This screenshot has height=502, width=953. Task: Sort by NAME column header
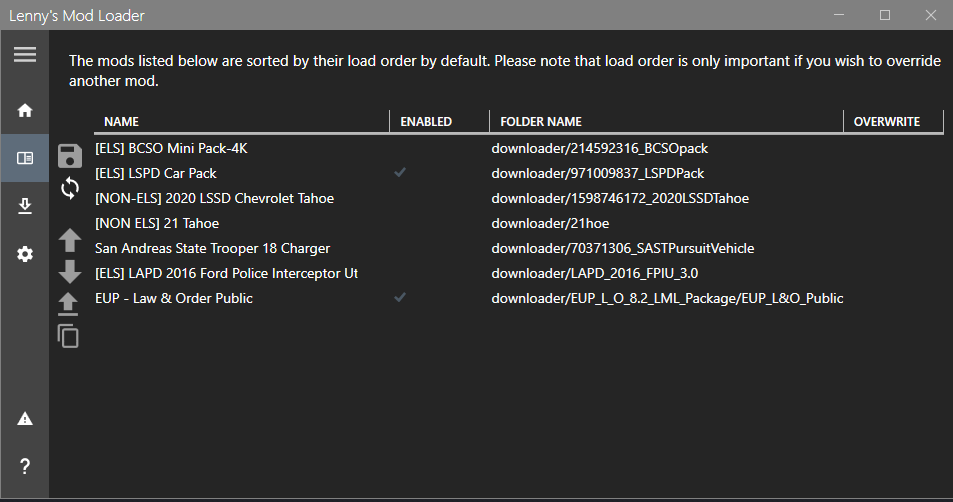coord(121,122)
